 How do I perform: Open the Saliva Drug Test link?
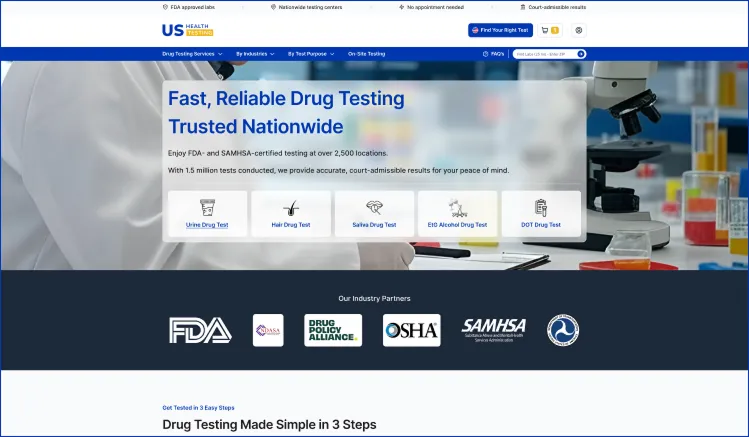coord(374,225)
